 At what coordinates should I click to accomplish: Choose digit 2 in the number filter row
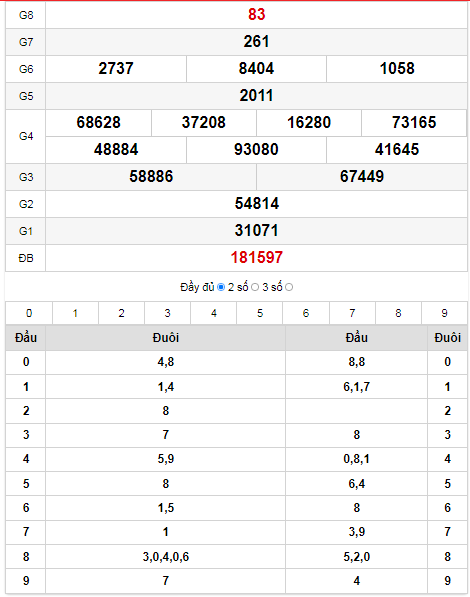click(x=121, y=313)
